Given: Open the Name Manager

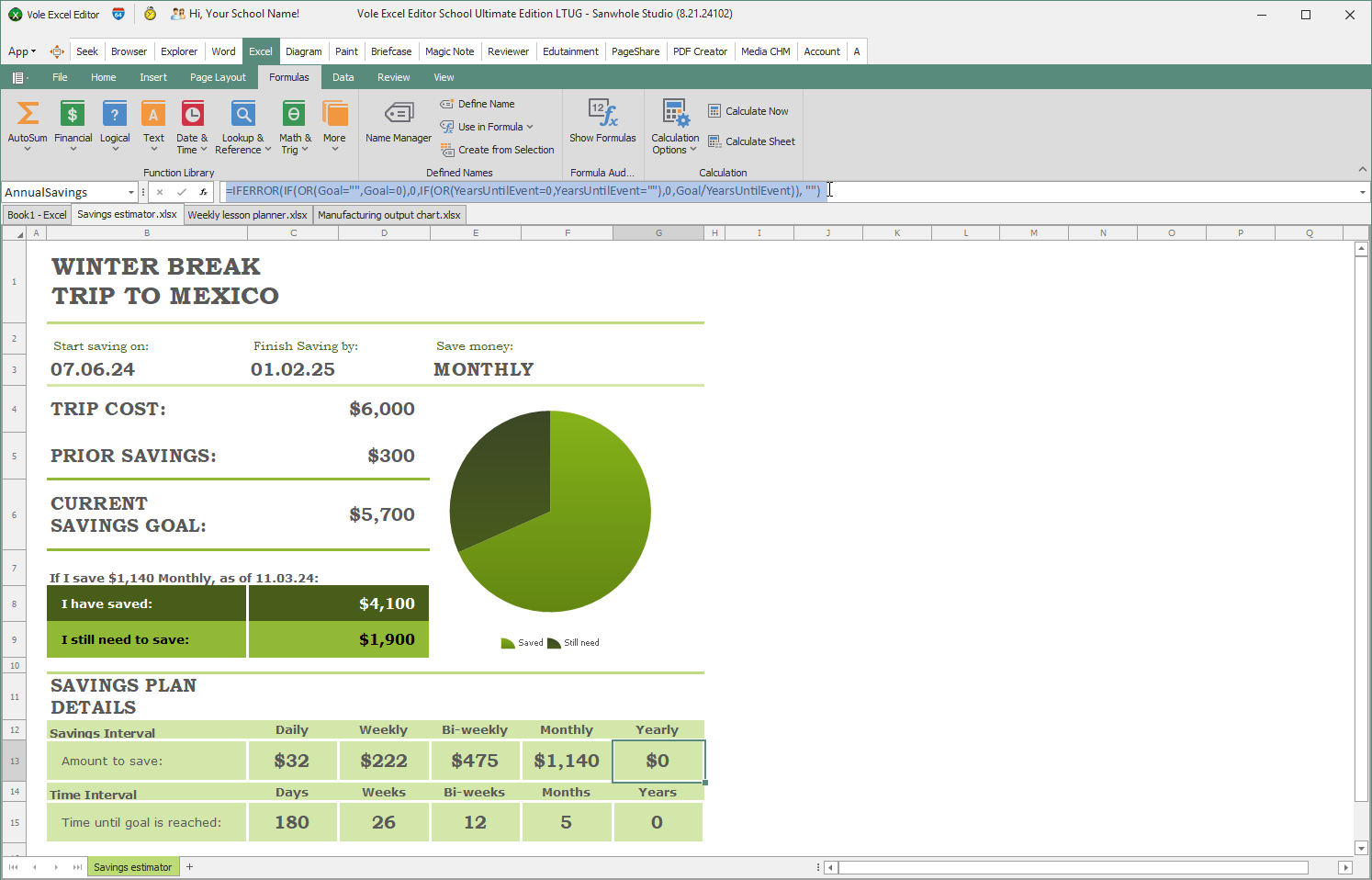Looking at the screenshot, I should tap(399, 123).
